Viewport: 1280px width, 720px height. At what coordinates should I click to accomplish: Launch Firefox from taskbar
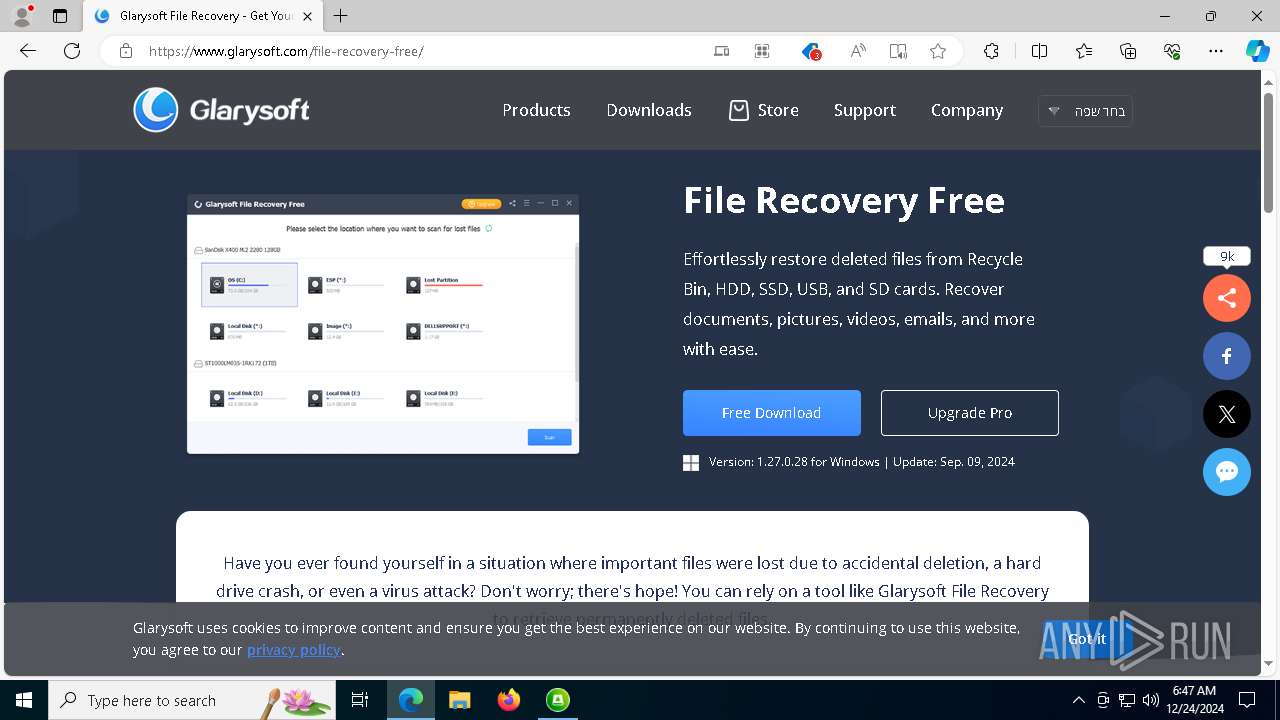[509, 700]
